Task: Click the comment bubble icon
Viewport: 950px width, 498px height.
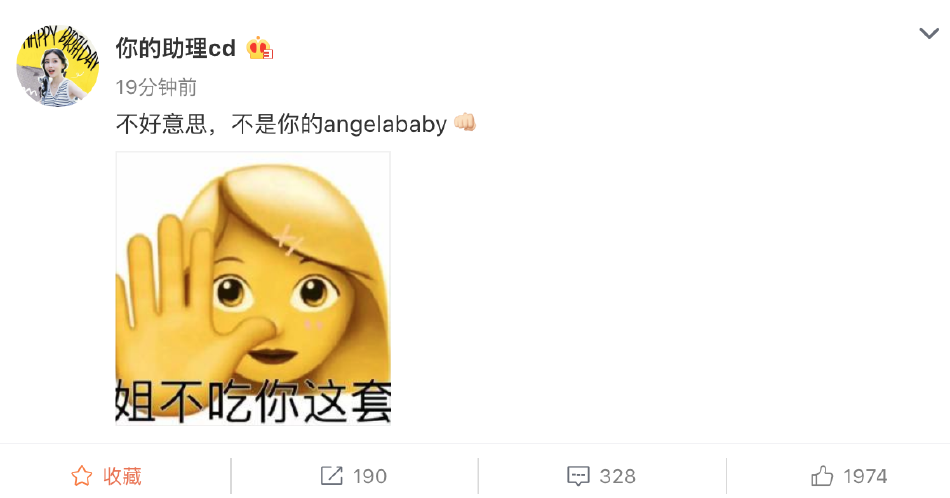Action: (578, 476)
